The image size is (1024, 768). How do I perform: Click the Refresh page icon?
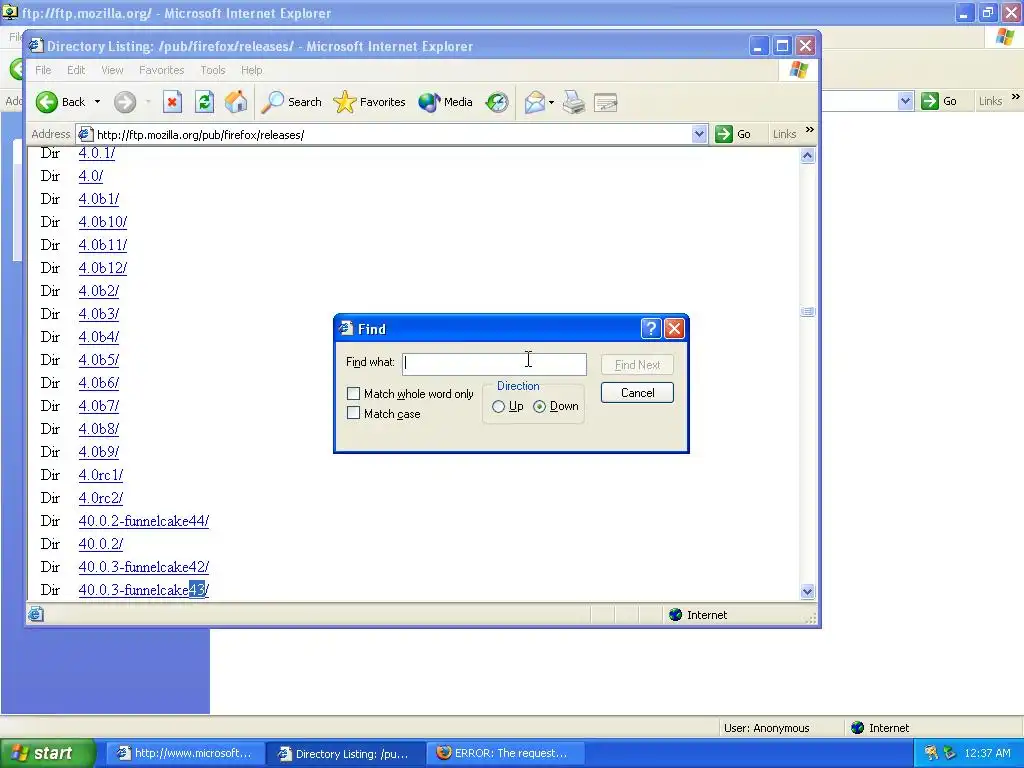pyautogui.click(x=204, y=102)
